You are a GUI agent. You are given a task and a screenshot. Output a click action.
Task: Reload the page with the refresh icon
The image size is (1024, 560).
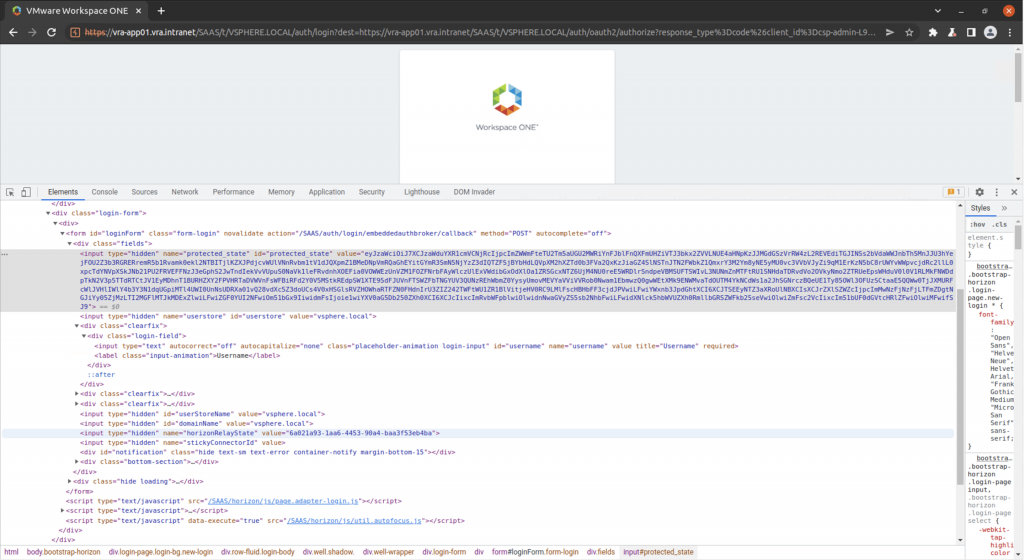(52, 32)
